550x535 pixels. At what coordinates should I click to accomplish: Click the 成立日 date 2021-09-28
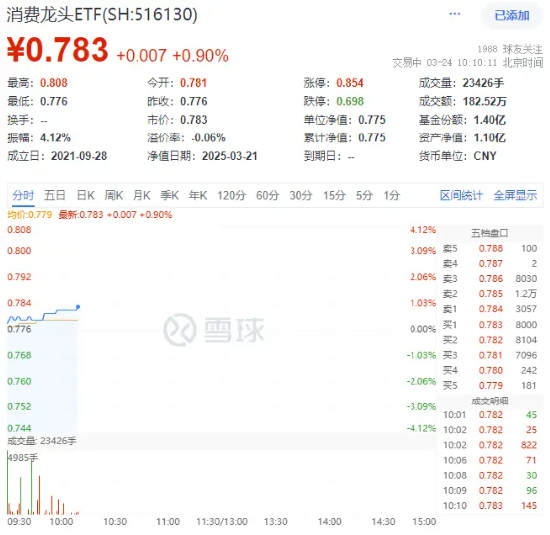[79, 156]
